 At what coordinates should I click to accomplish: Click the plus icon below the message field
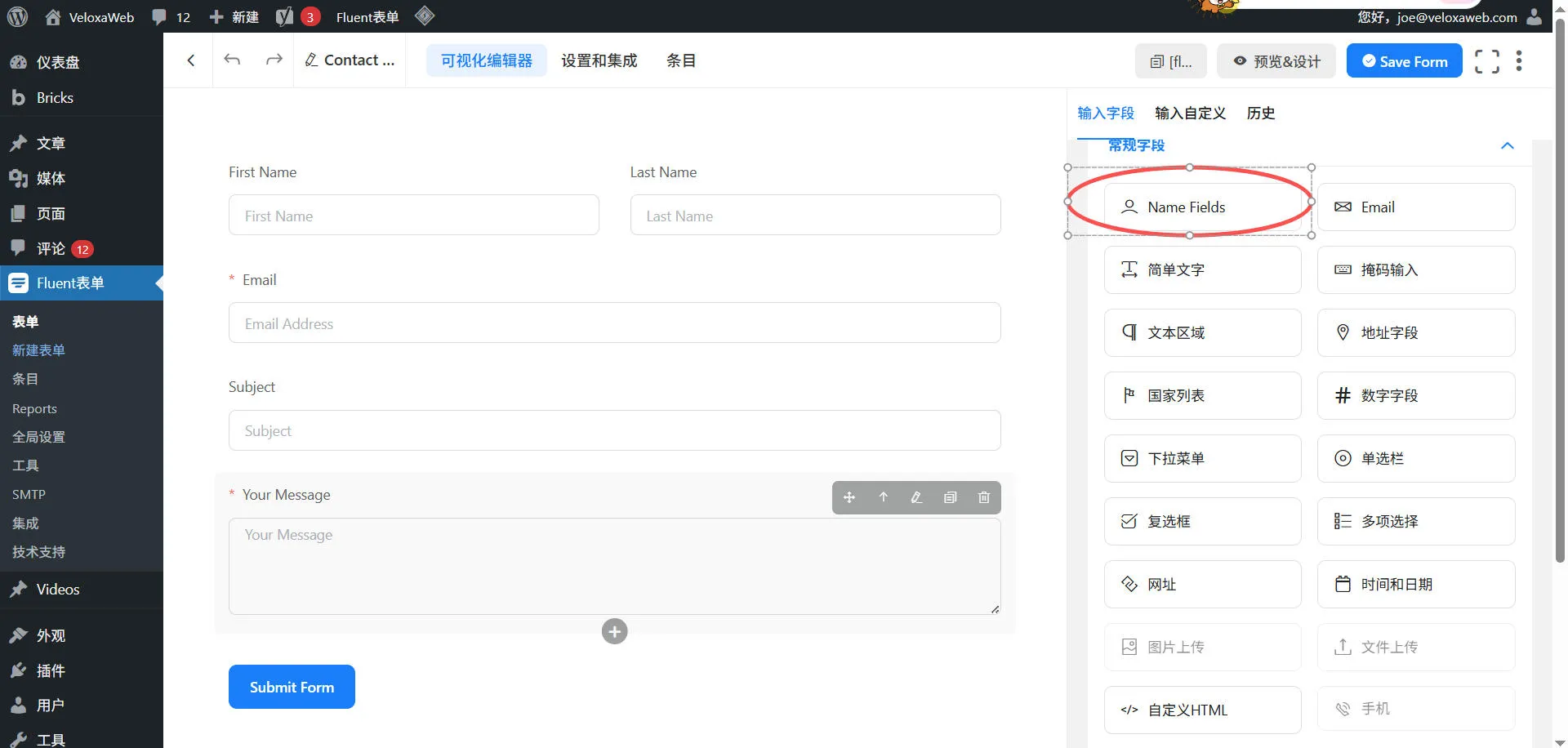pyautogui.click(x=614, y=631)
